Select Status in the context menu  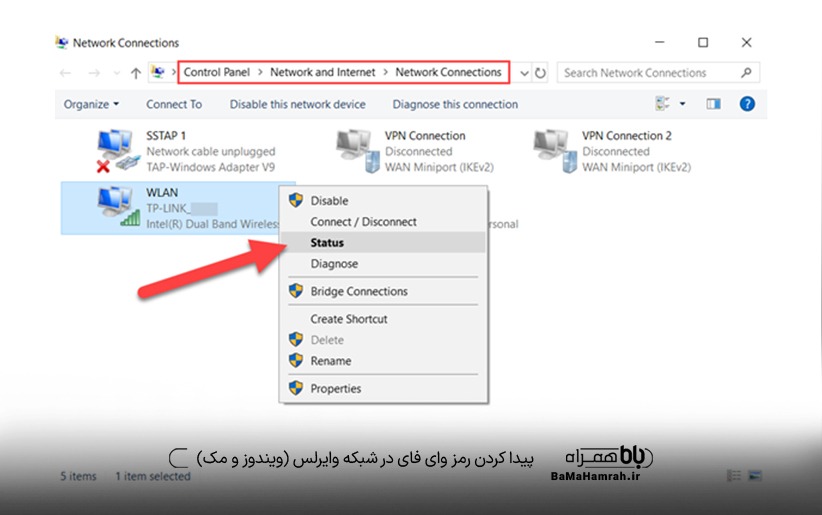(383, 243)
